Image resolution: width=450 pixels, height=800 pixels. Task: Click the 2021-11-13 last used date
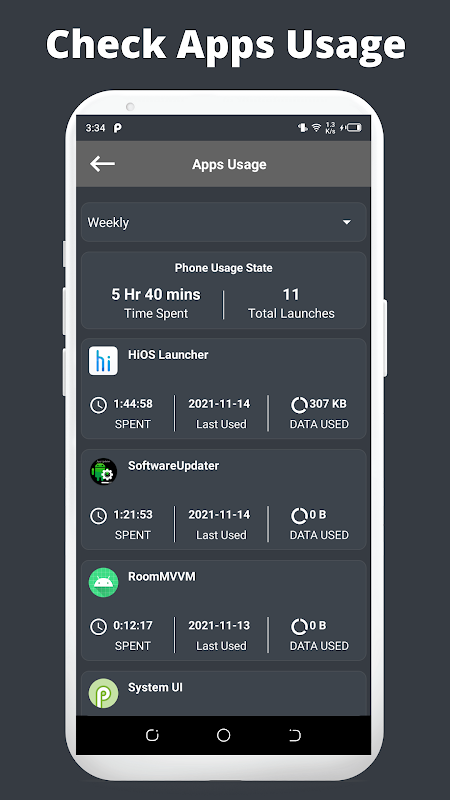pos(219,625)
